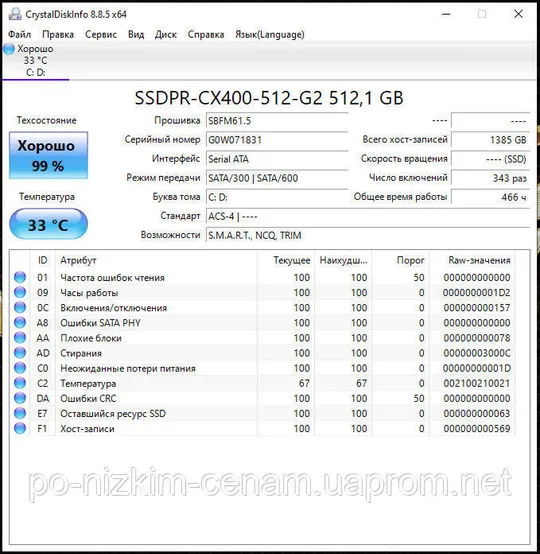Image resolution: width=540 pixels, height=554 pixels.
Task: Select the Часы работы attribute
Action: click(89, 293)
